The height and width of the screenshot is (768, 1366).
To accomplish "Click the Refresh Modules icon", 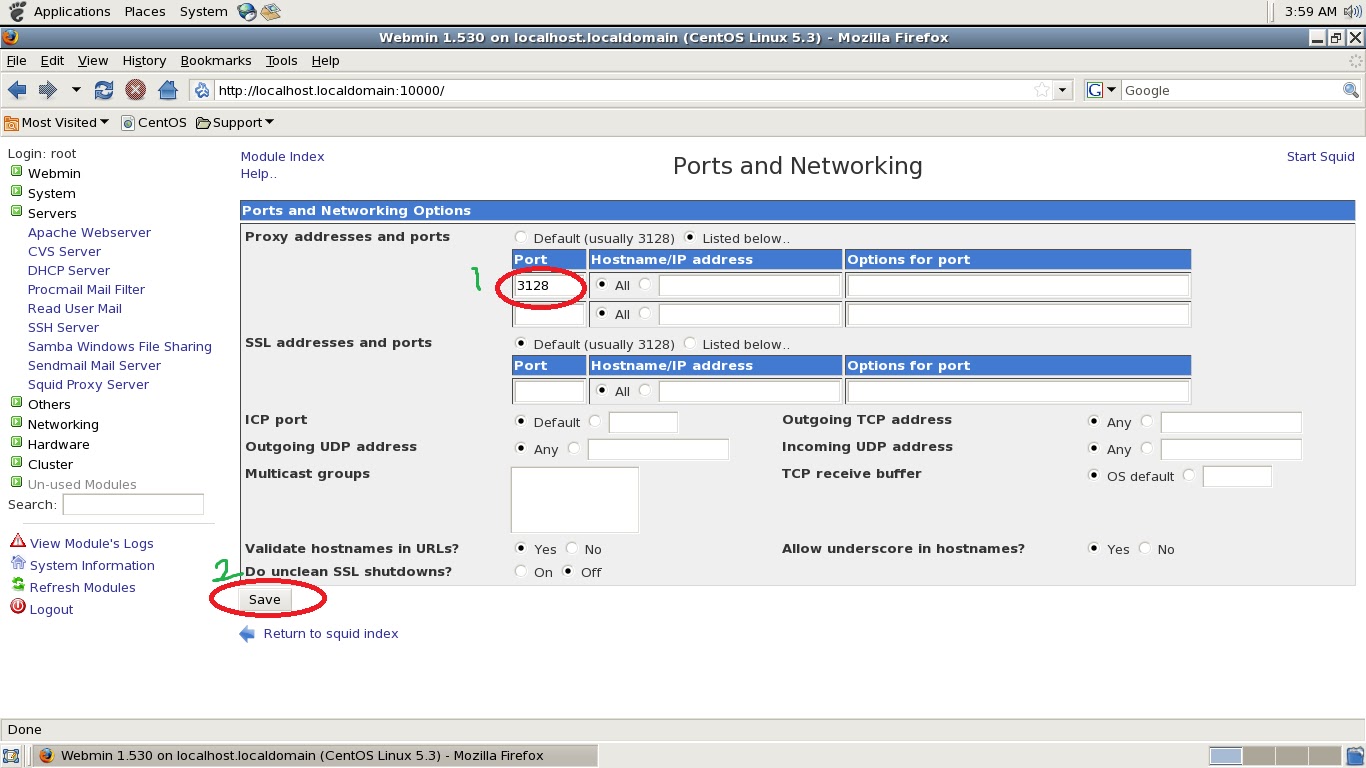I will [16, 587].
